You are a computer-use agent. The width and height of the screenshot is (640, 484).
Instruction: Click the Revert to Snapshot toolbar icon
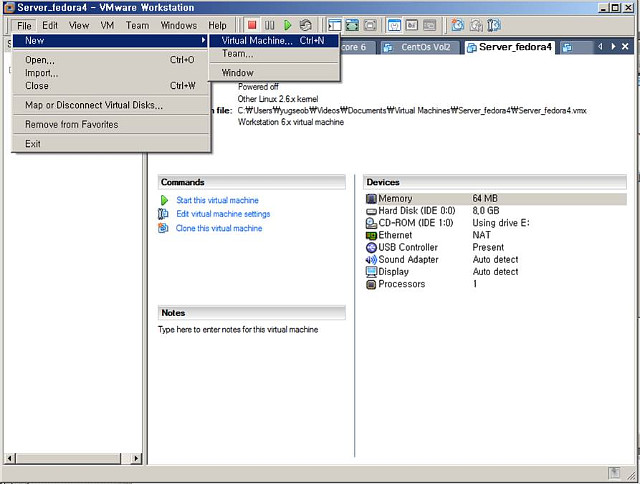click(x=476, y=25)
